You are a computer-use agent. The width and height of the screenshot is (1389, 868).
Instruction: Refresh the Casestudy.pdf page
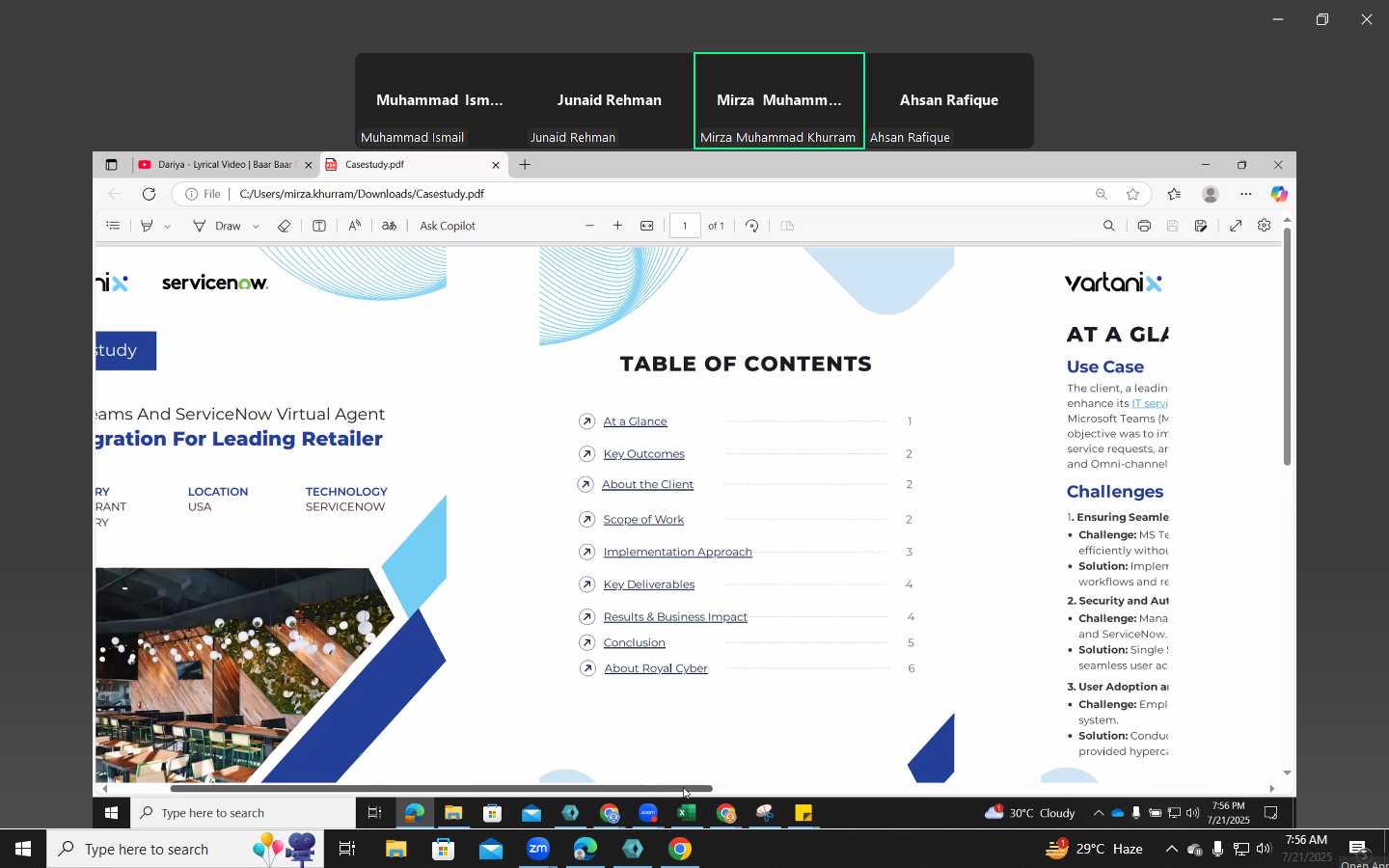(149, 194)
